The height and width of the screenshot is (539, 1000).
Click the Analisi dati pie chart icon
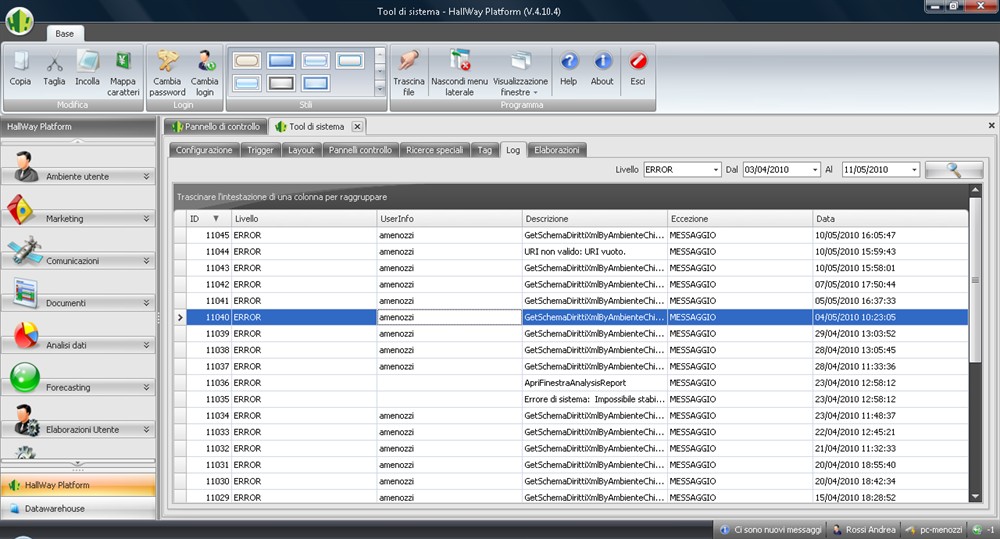click(26, 336)
